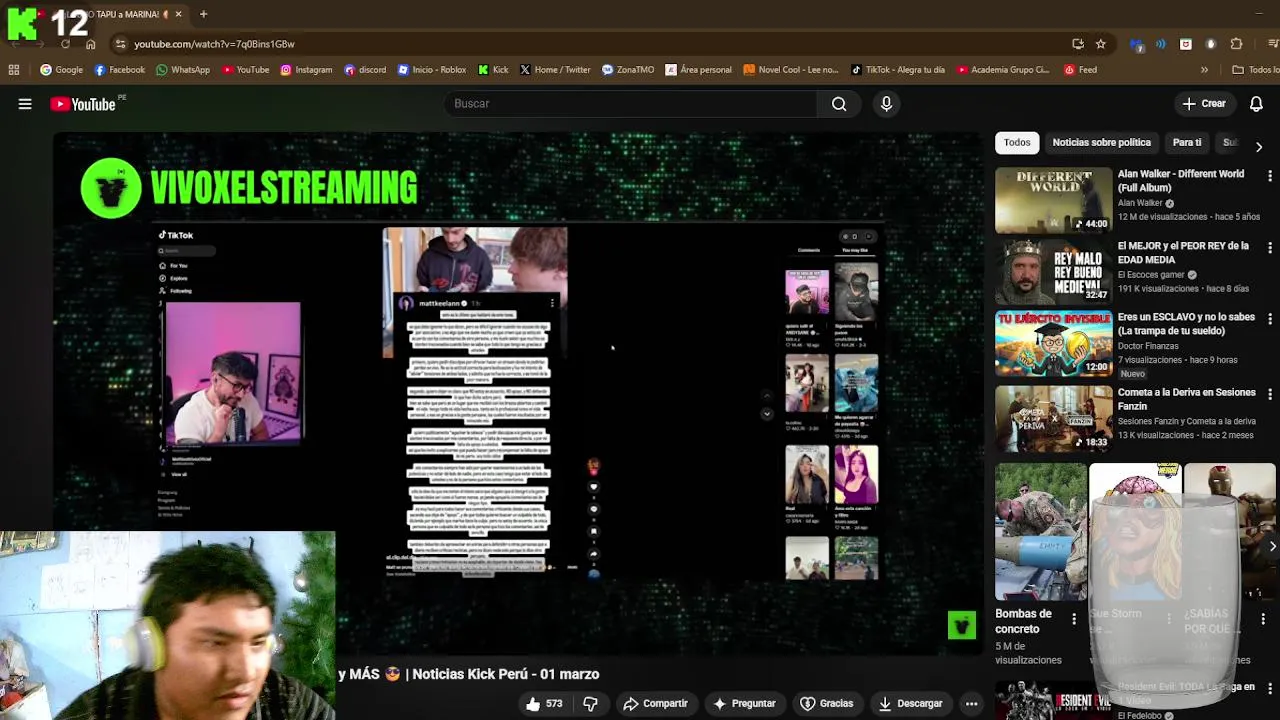Image resolution: width=1280 pixels, height=720 pixels.
Task: Start voice search with the microphone
Action: pyautogui.click(x=886, y=104)
